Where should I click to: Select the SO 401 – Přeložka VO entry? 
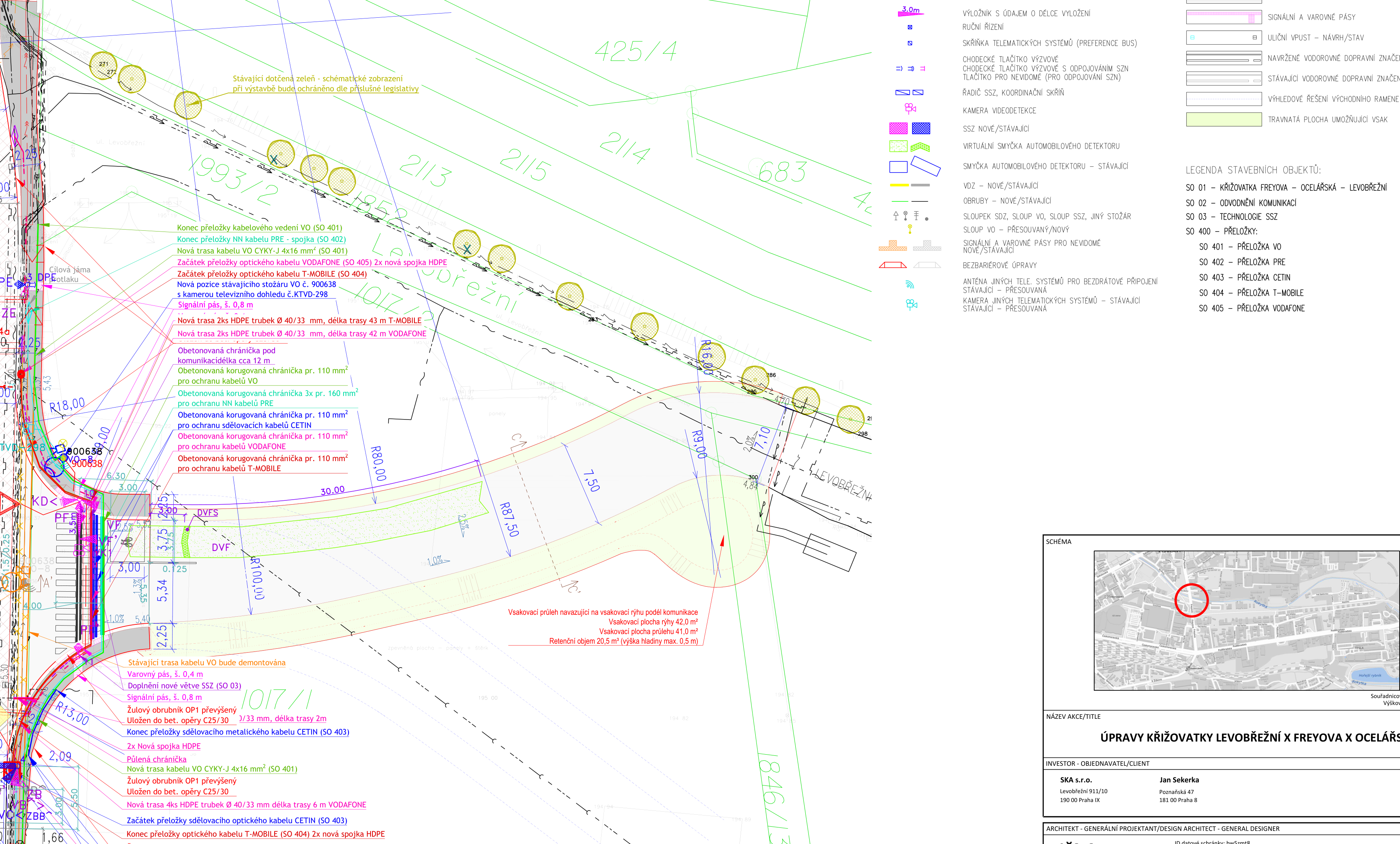click(1240, 247)
